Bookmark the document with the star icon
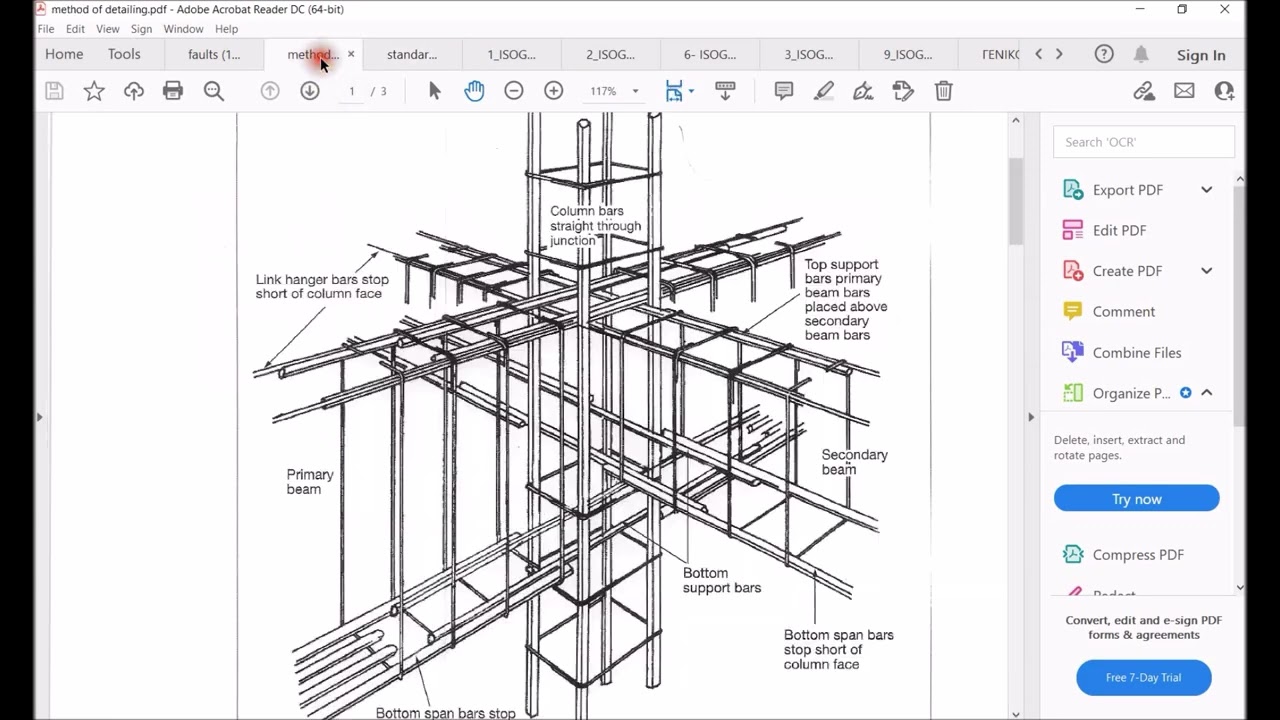Screen dimensions: 1280x720 [x=94, y=91]
